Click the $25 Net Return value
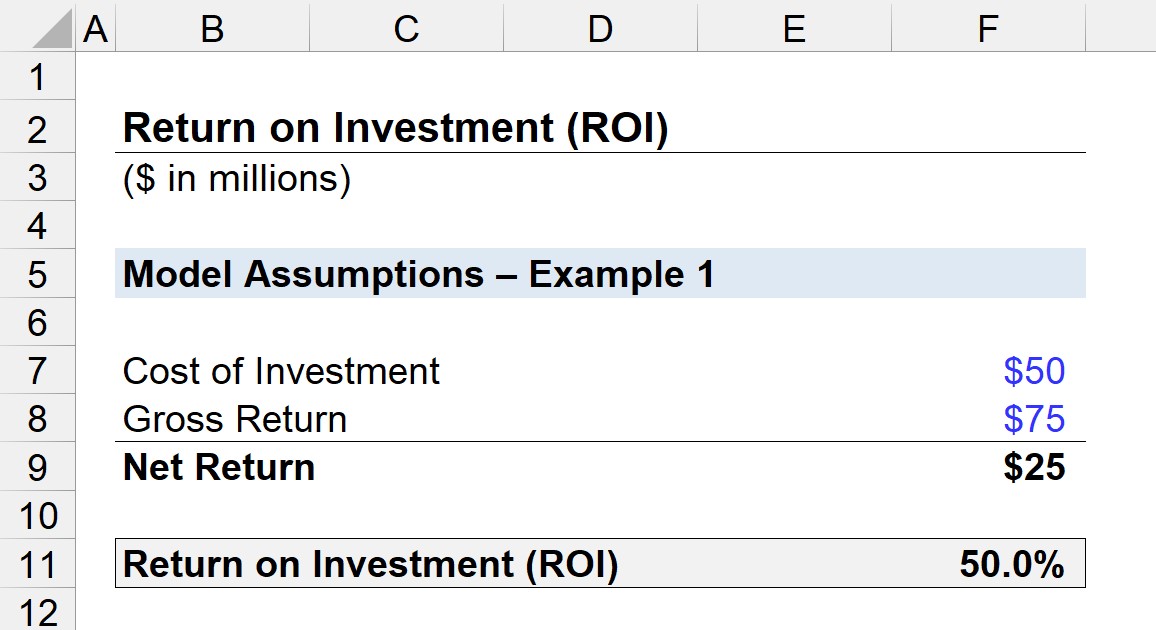 (x=1034, y=467)
